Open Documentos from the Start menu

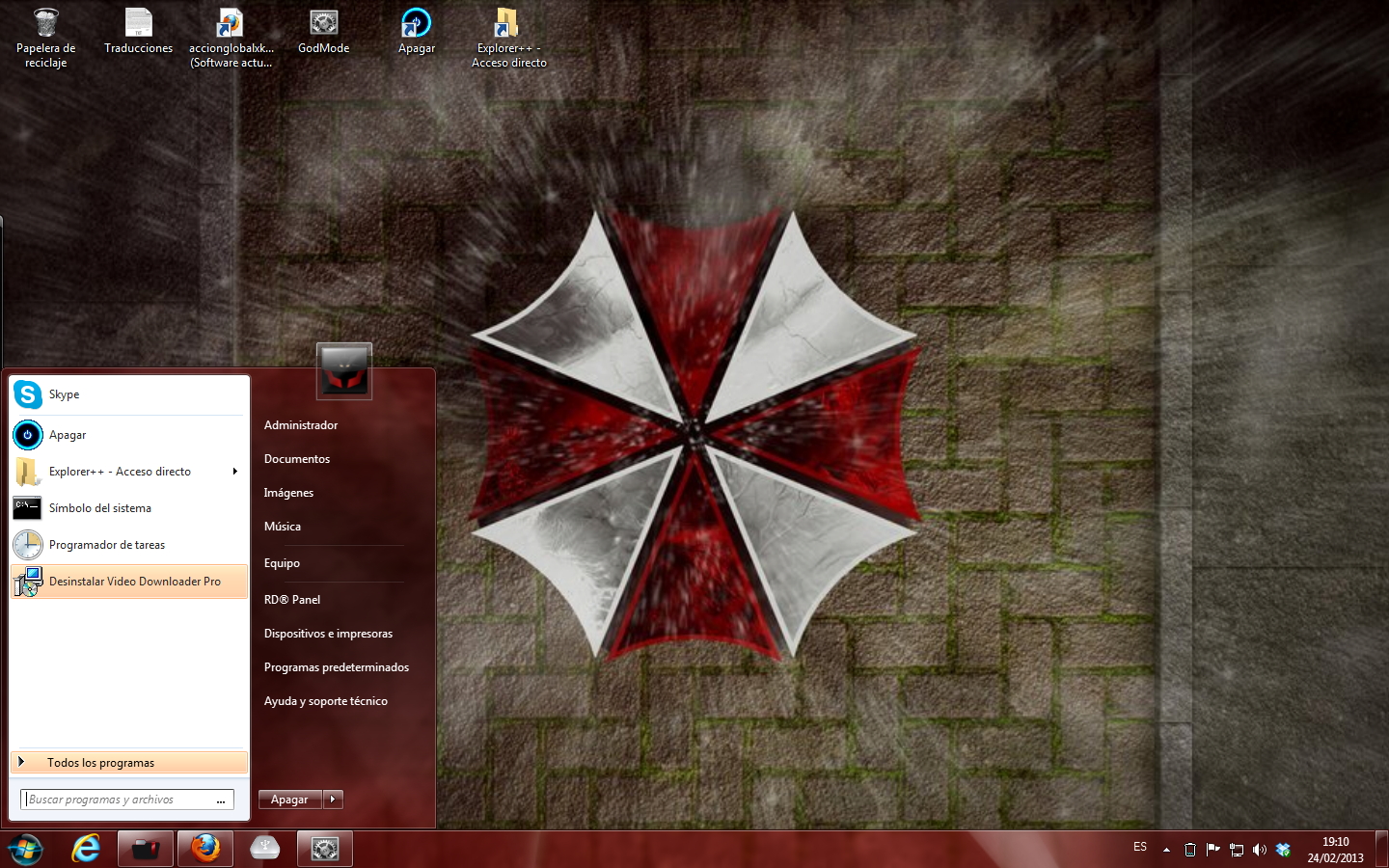(296, 459)
